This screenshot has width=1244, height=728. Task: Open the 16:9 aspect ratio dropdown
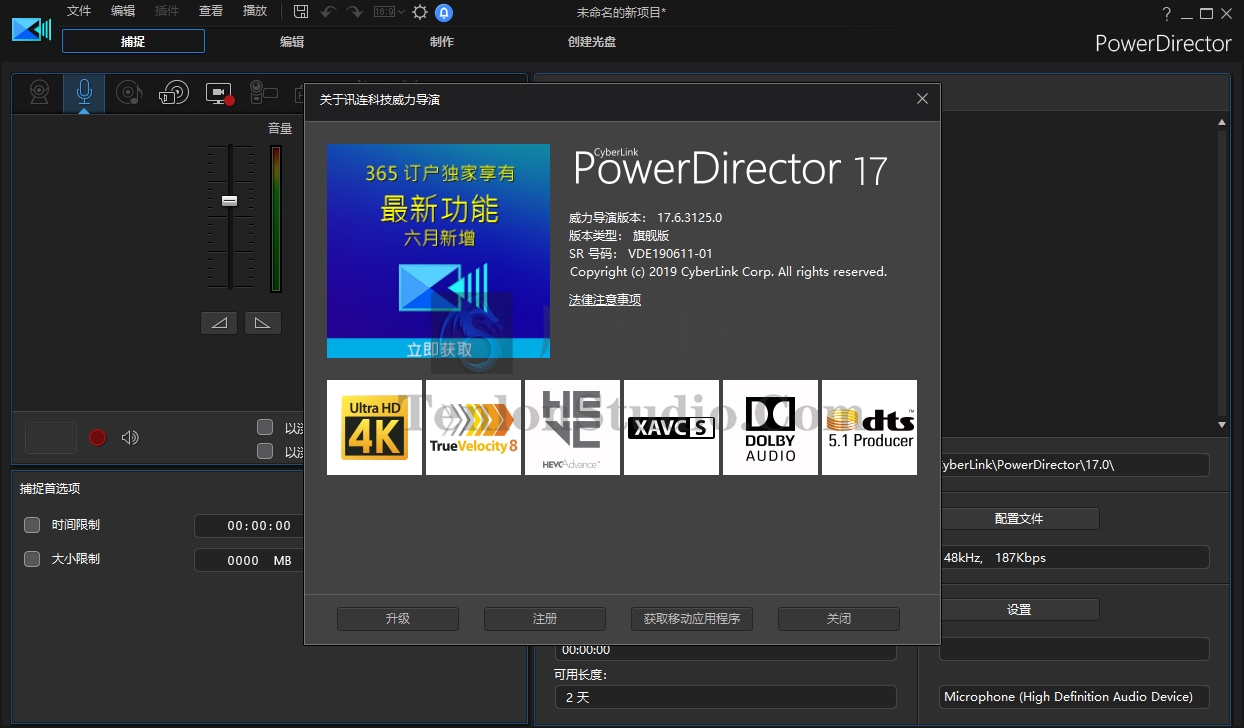coord(389,12)
